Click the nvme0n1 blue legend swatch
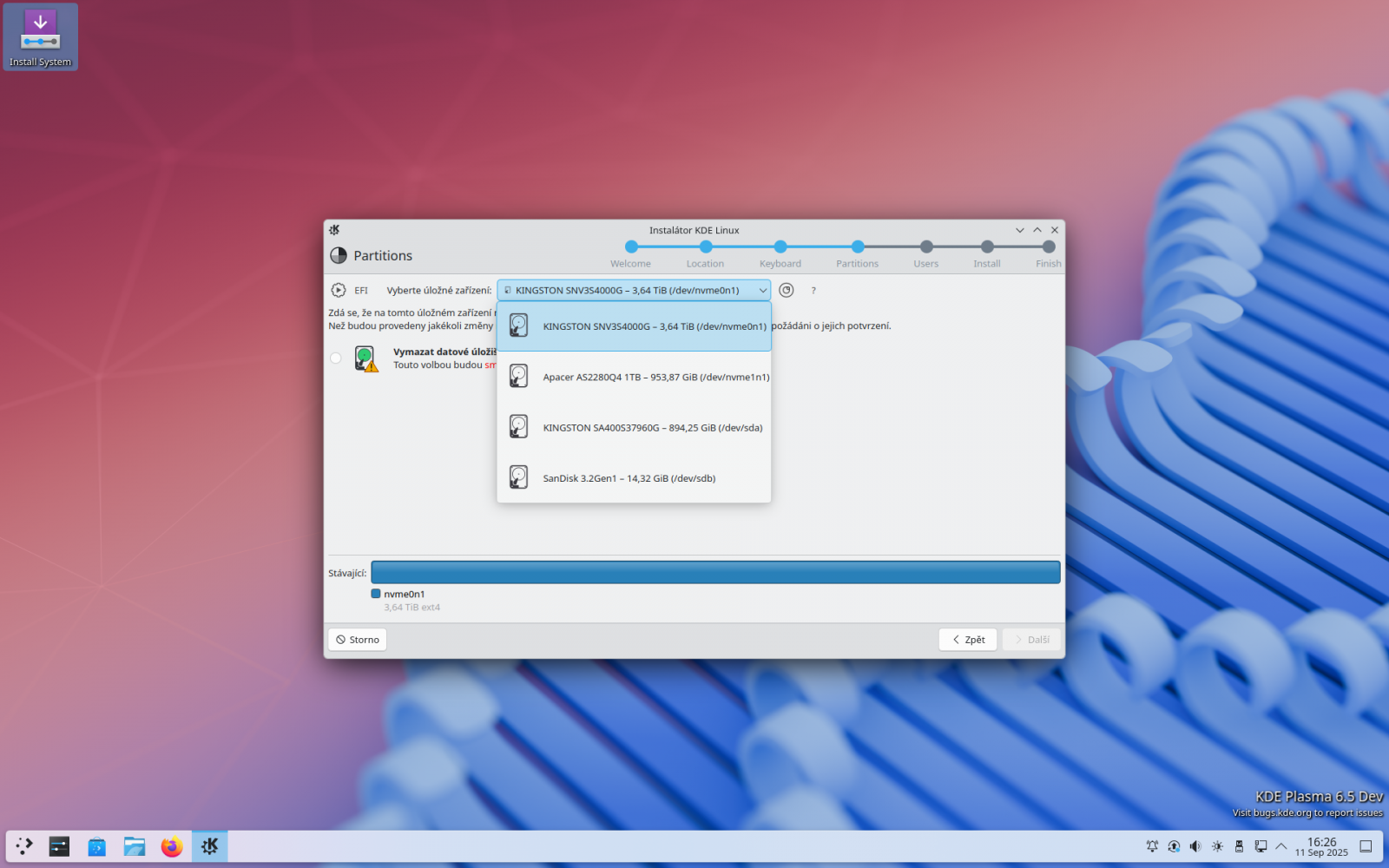 [x=376, y=594]
